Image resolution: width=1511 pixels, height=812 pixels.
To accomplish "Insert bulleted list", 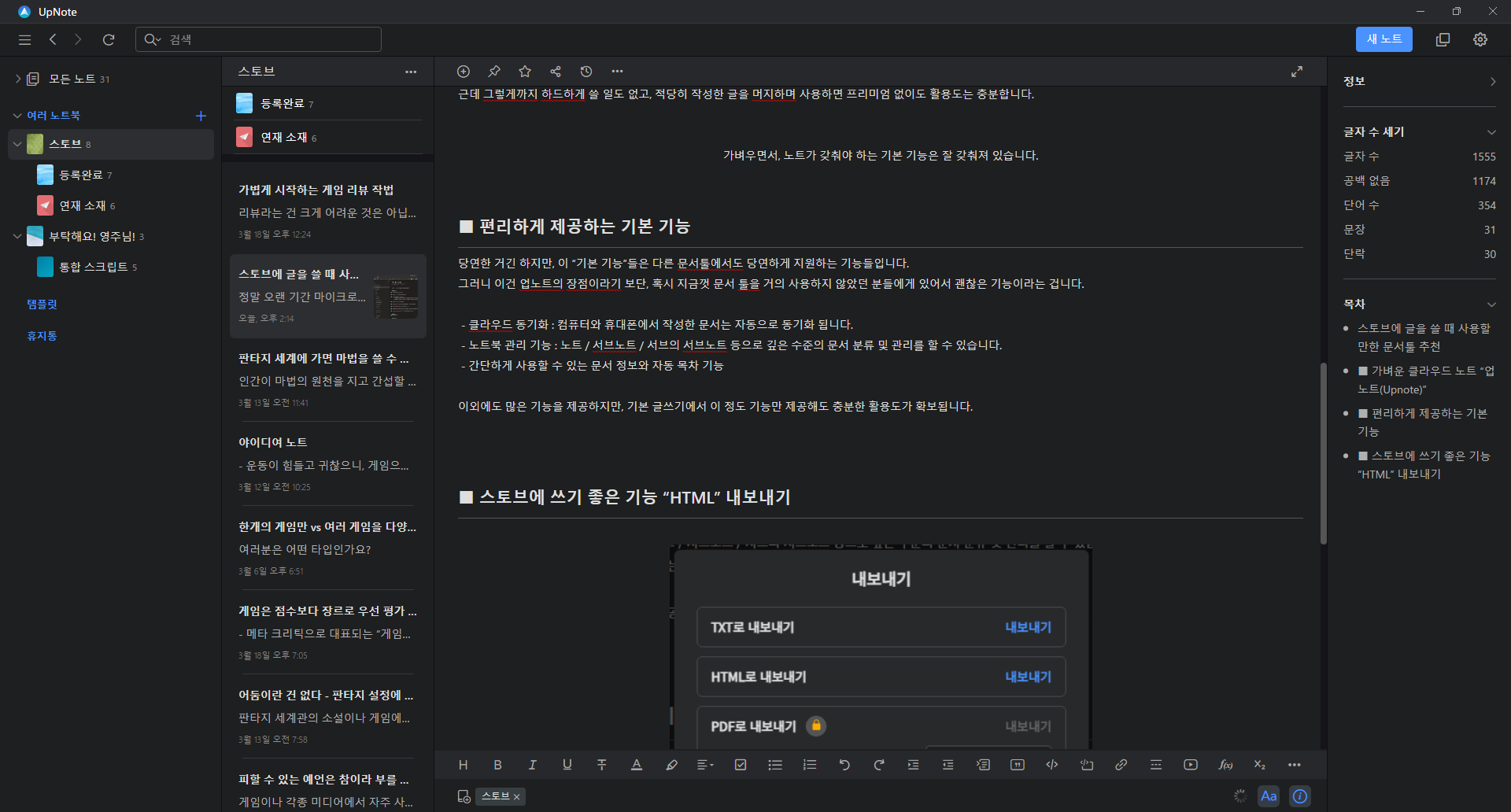I will (x=775, y=765).
